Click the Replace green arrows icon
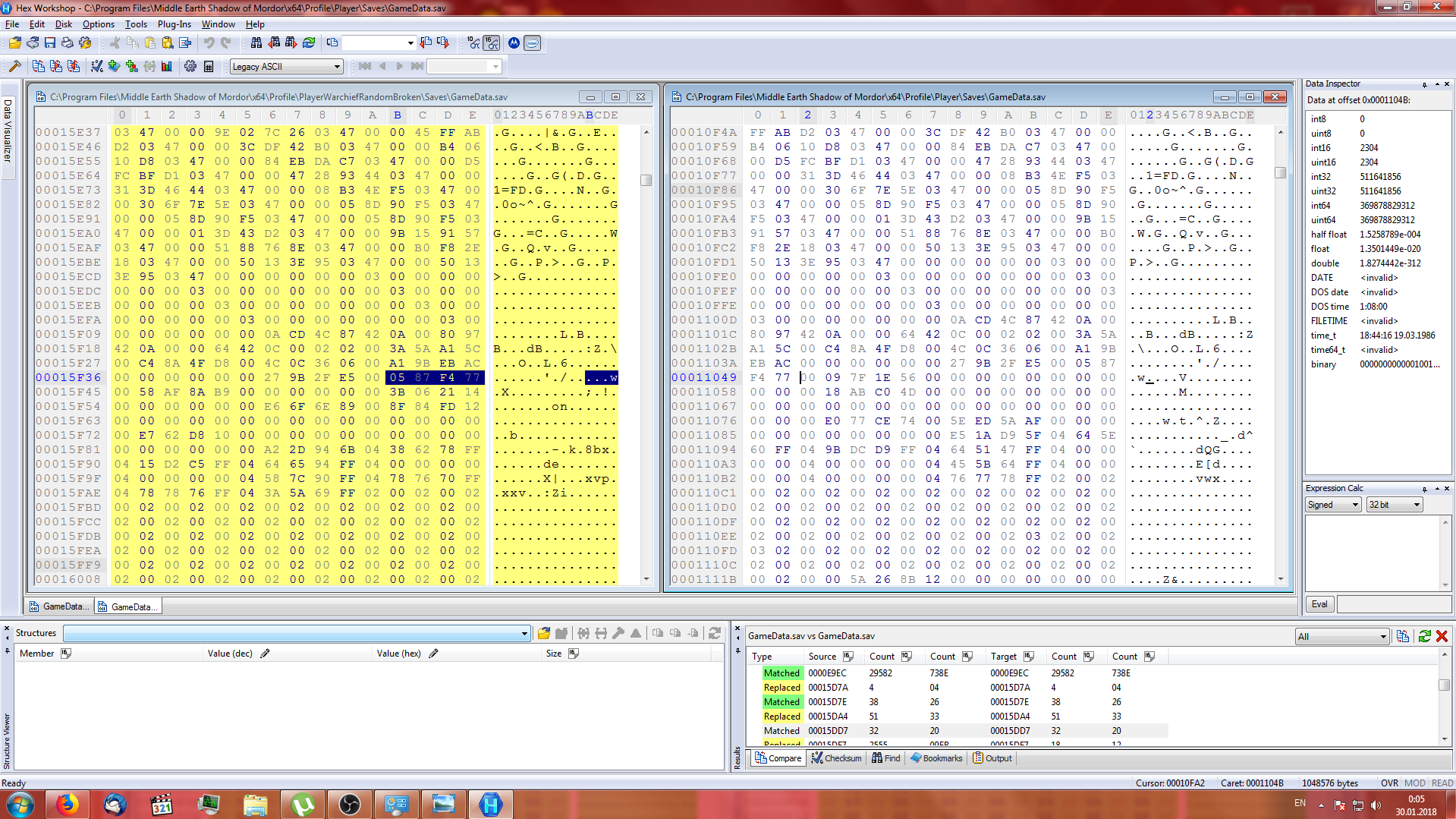Viewport: 1456px width, 819px height. (x=309, y=43)
